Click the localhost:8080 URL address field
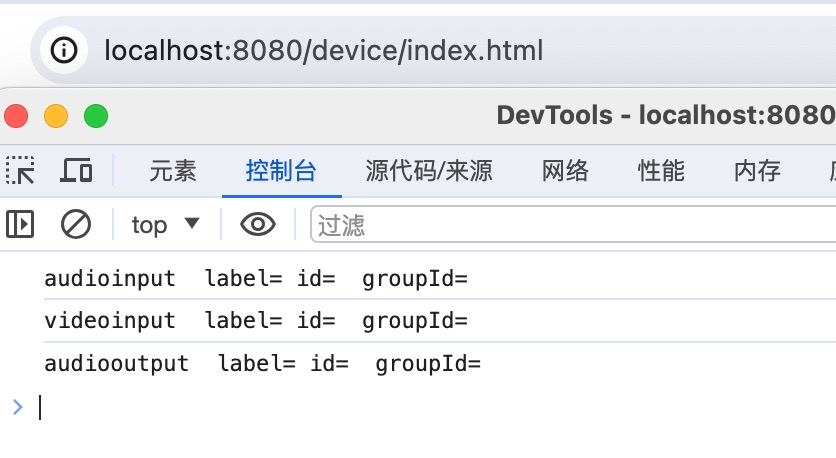 (324, 50)
